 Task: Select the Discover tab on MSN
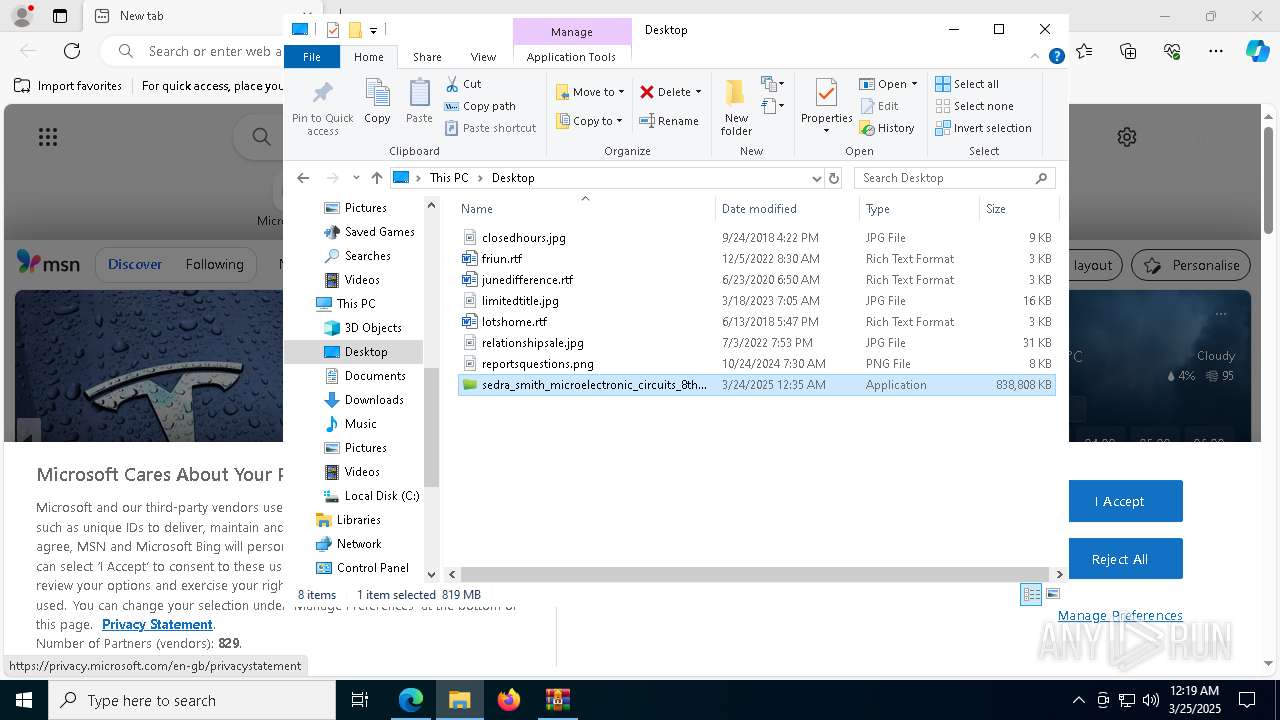click(135, 265)
